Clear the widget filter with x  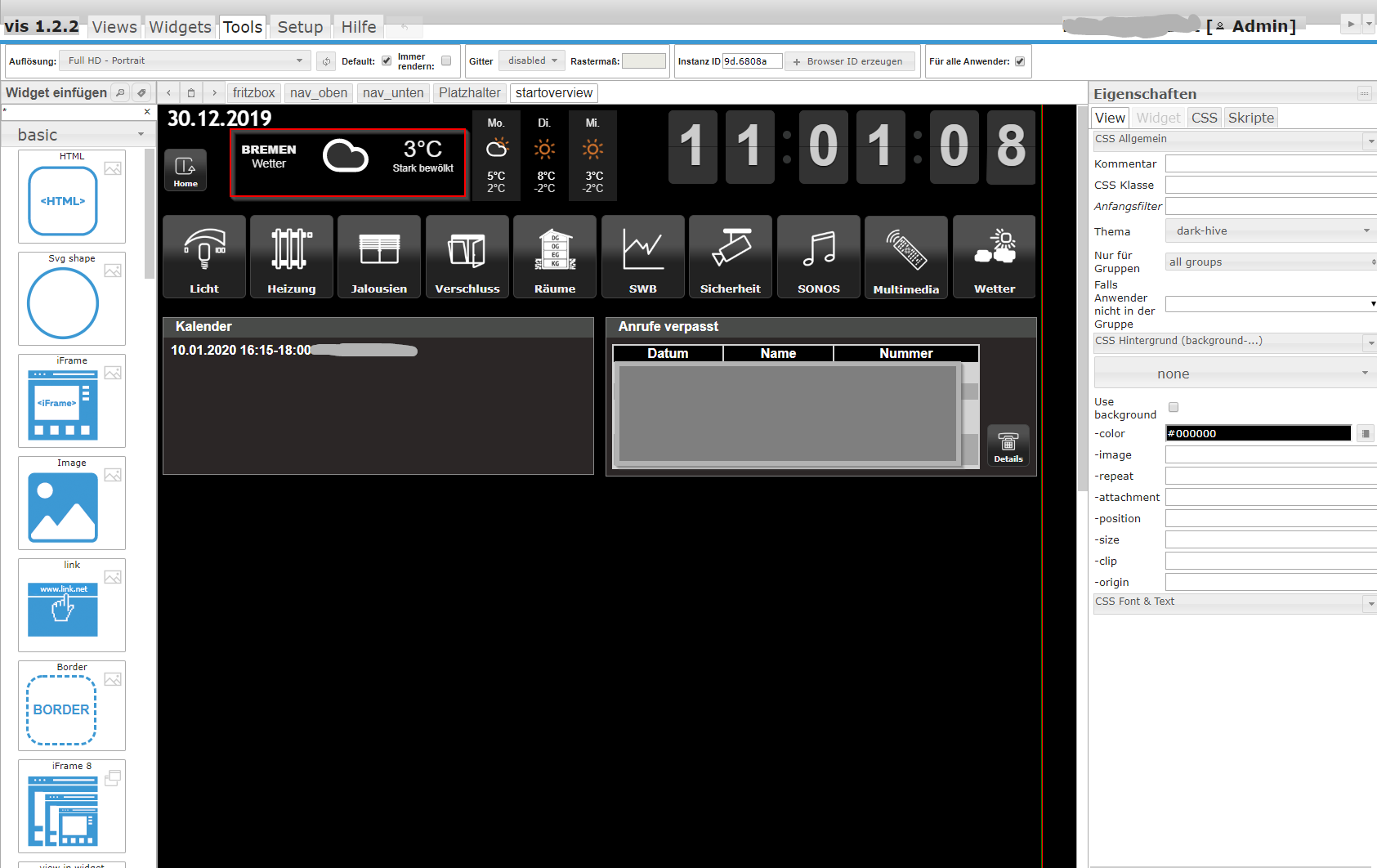147,112
